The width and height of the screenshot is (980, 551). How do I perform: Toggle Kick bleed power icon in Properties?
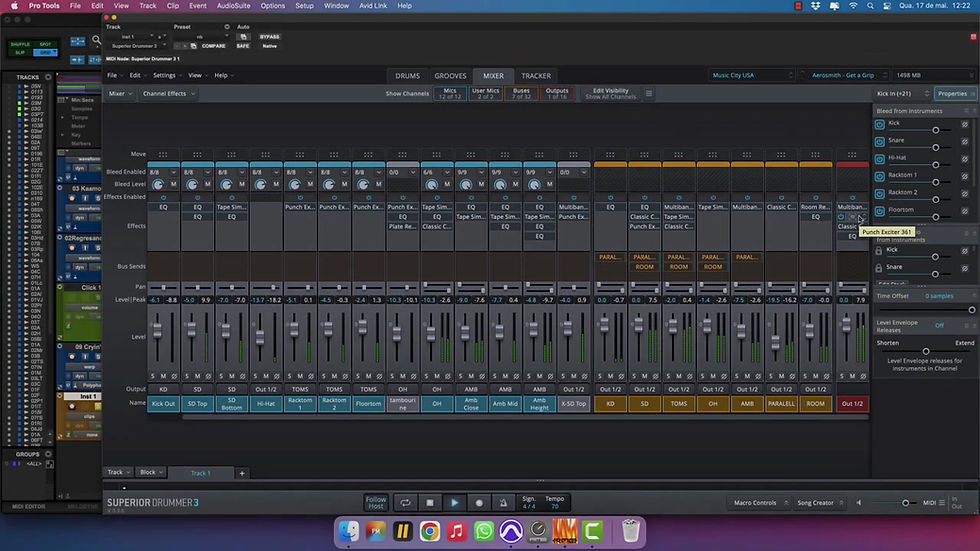[879, 124]
